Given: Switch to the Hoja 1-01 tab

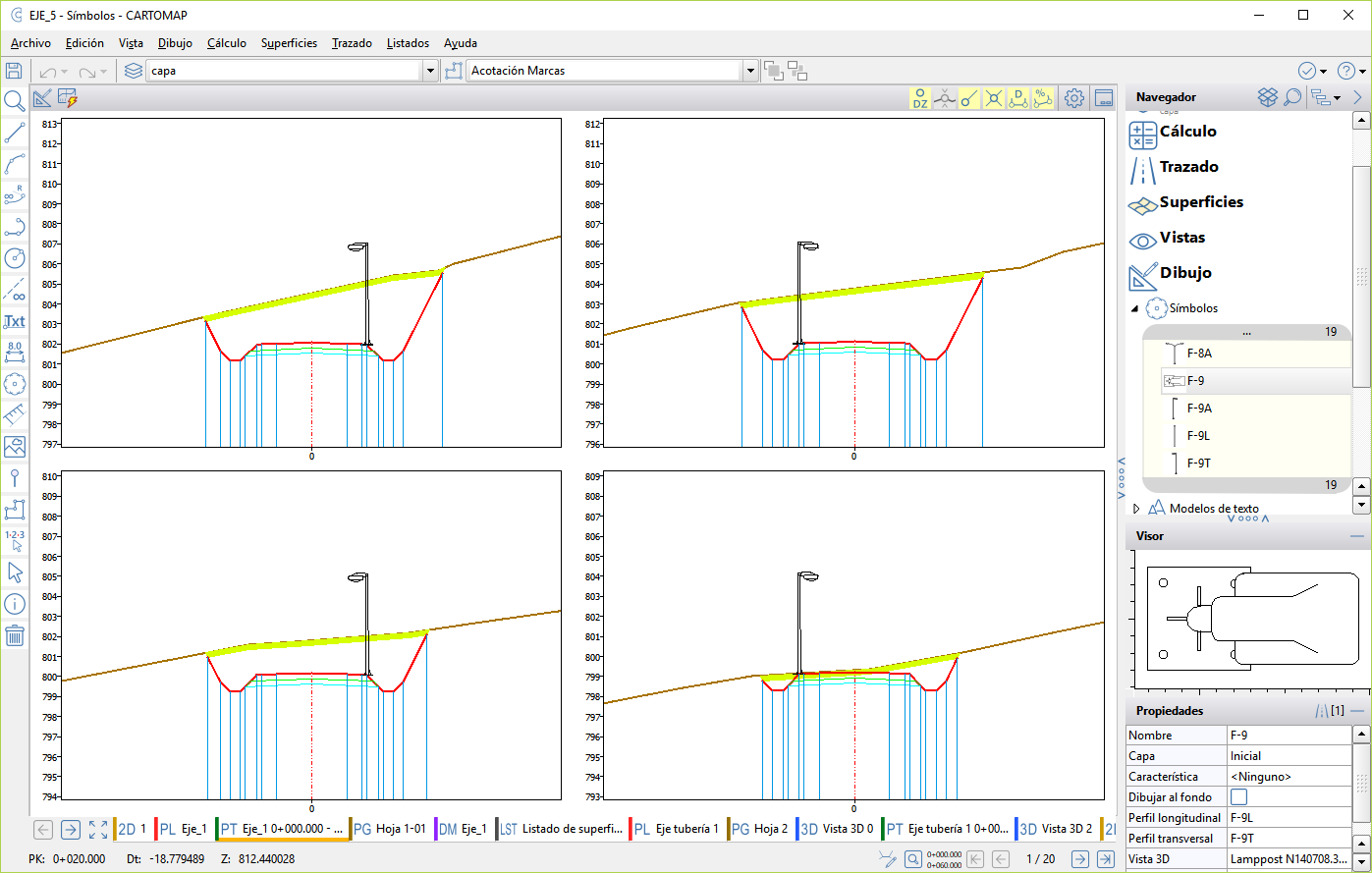Looking at the screenshot, I should click(390, 829).
